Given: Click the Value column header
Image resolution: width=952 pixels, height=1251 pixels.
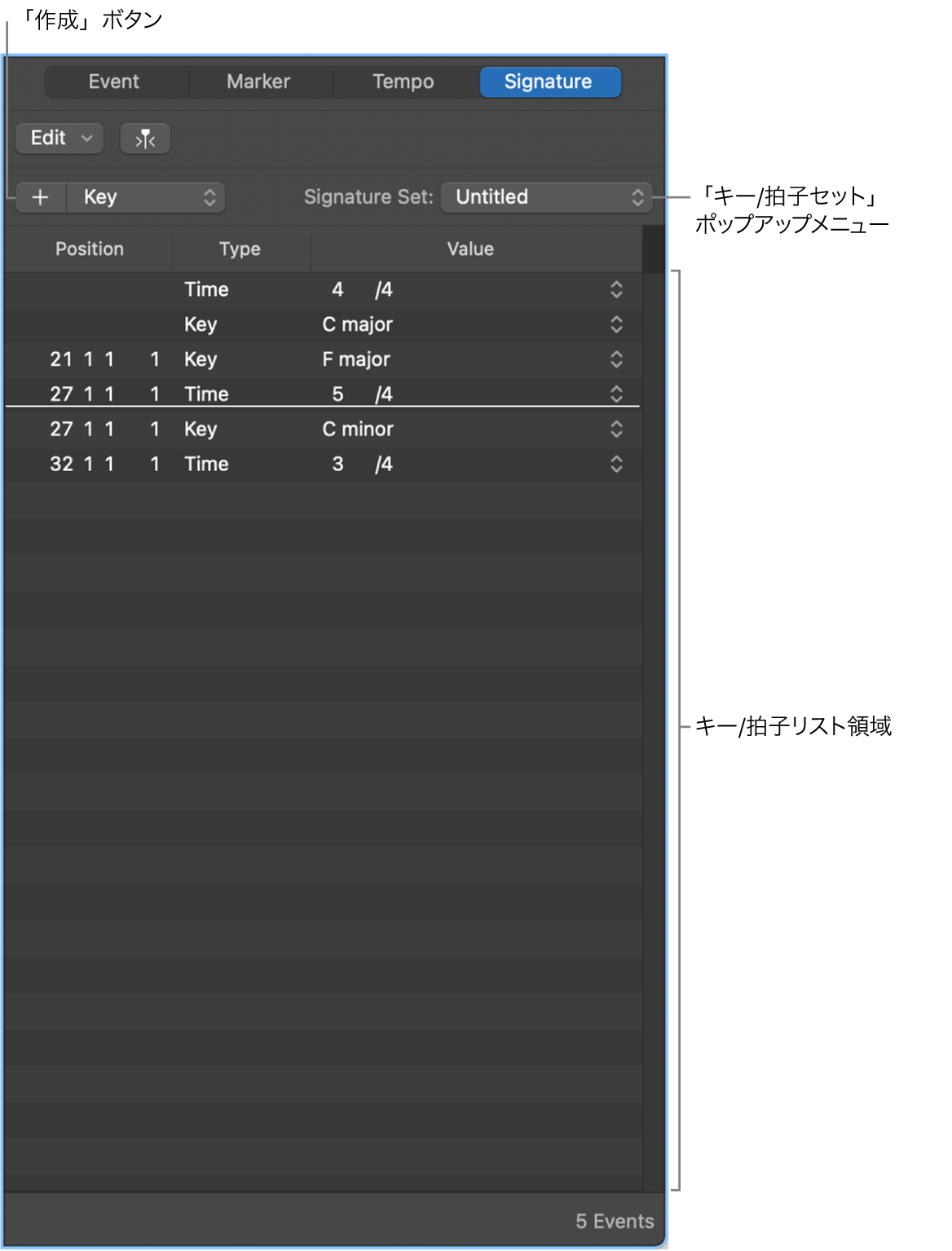Looking at the screenshot, I should (469, 249).
